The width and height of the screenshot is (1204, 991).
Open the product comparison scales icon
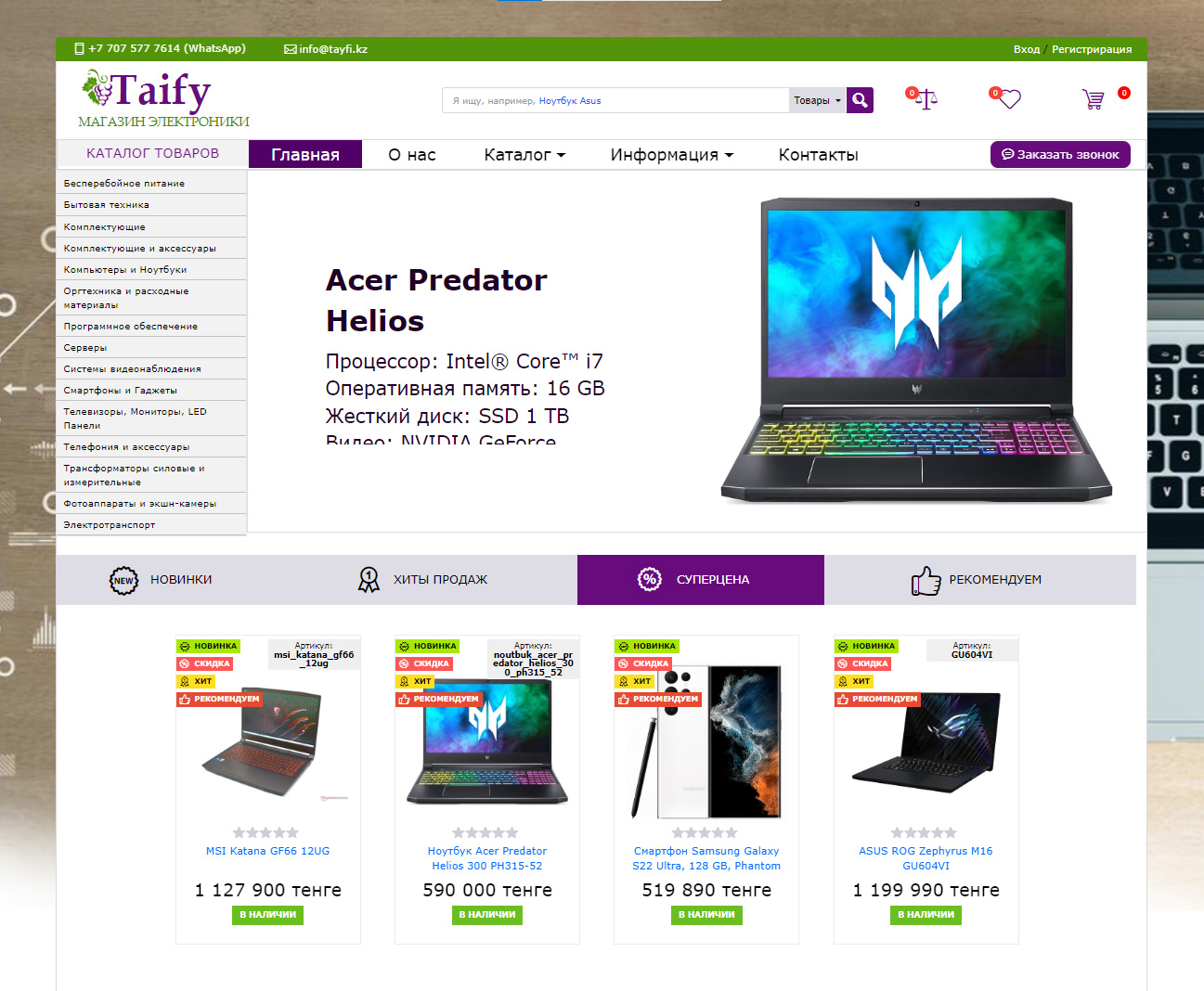click(926, 99)
